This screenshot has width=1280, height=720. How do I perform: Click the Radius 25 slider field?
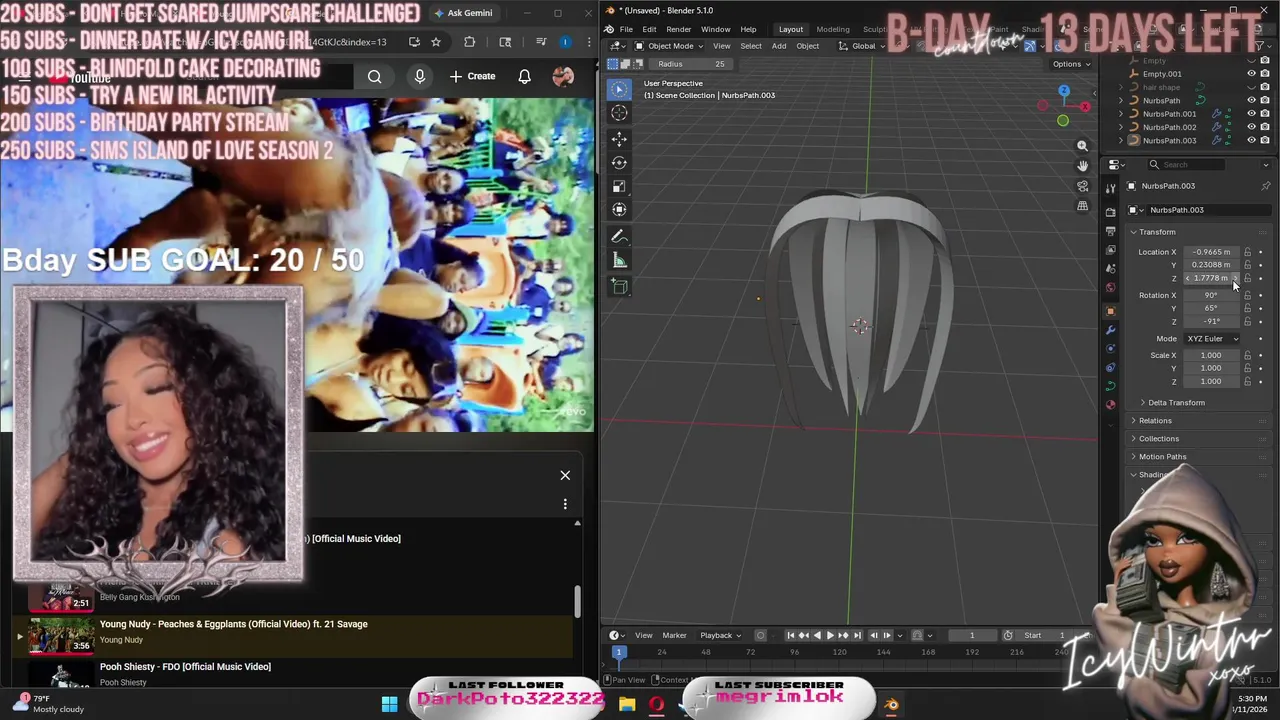pyautogui.click(x=691, y=64)
